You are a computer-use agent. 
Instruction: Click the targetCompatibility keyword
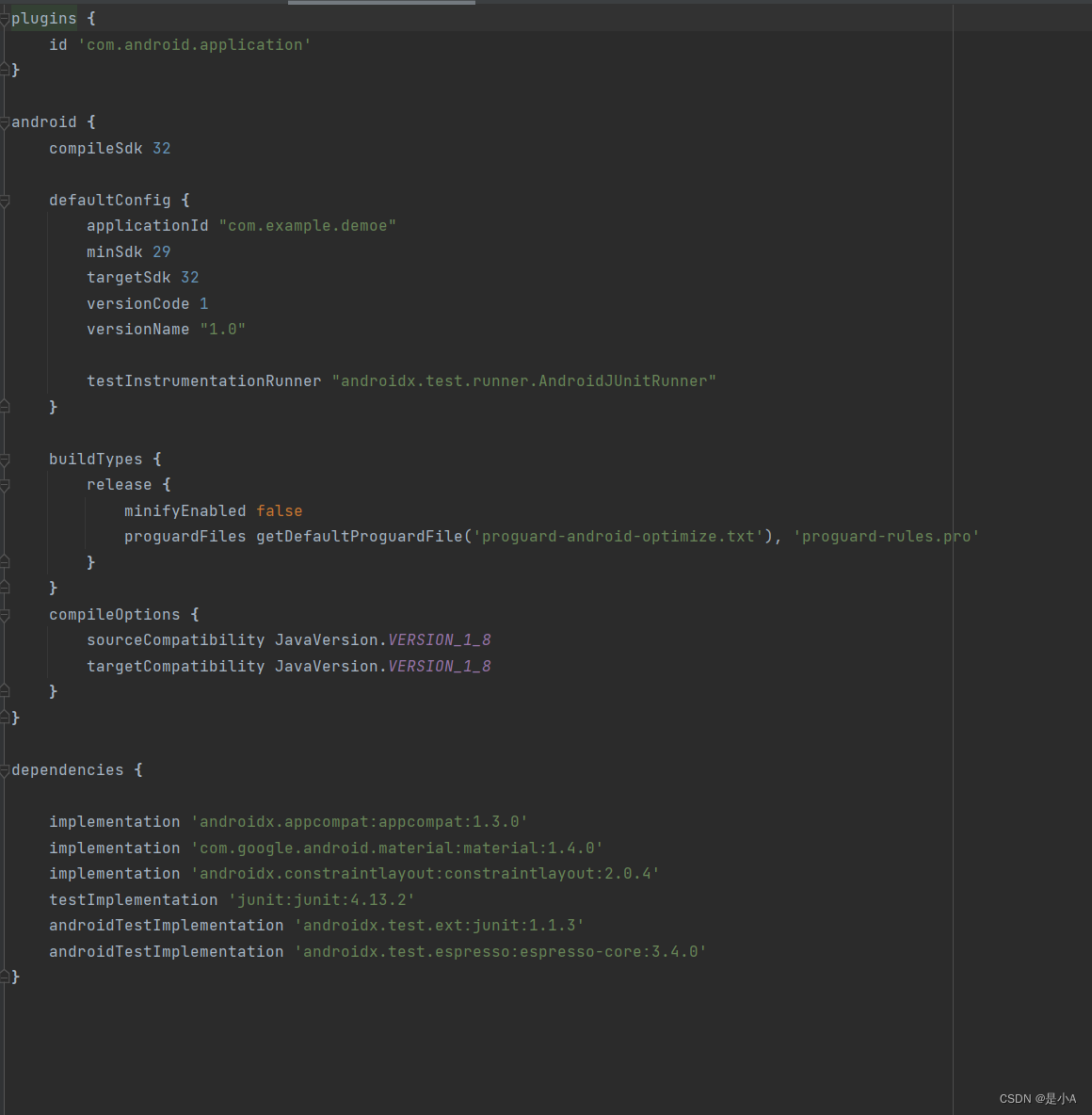tap(176, 667)
